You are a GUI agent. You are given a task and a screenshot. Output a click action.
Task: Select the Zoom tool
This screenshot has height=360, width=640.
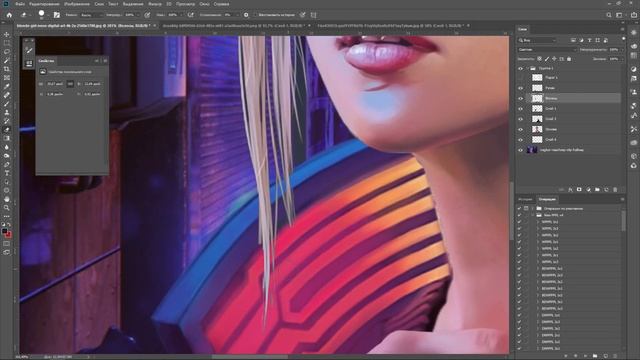(7, 208)
